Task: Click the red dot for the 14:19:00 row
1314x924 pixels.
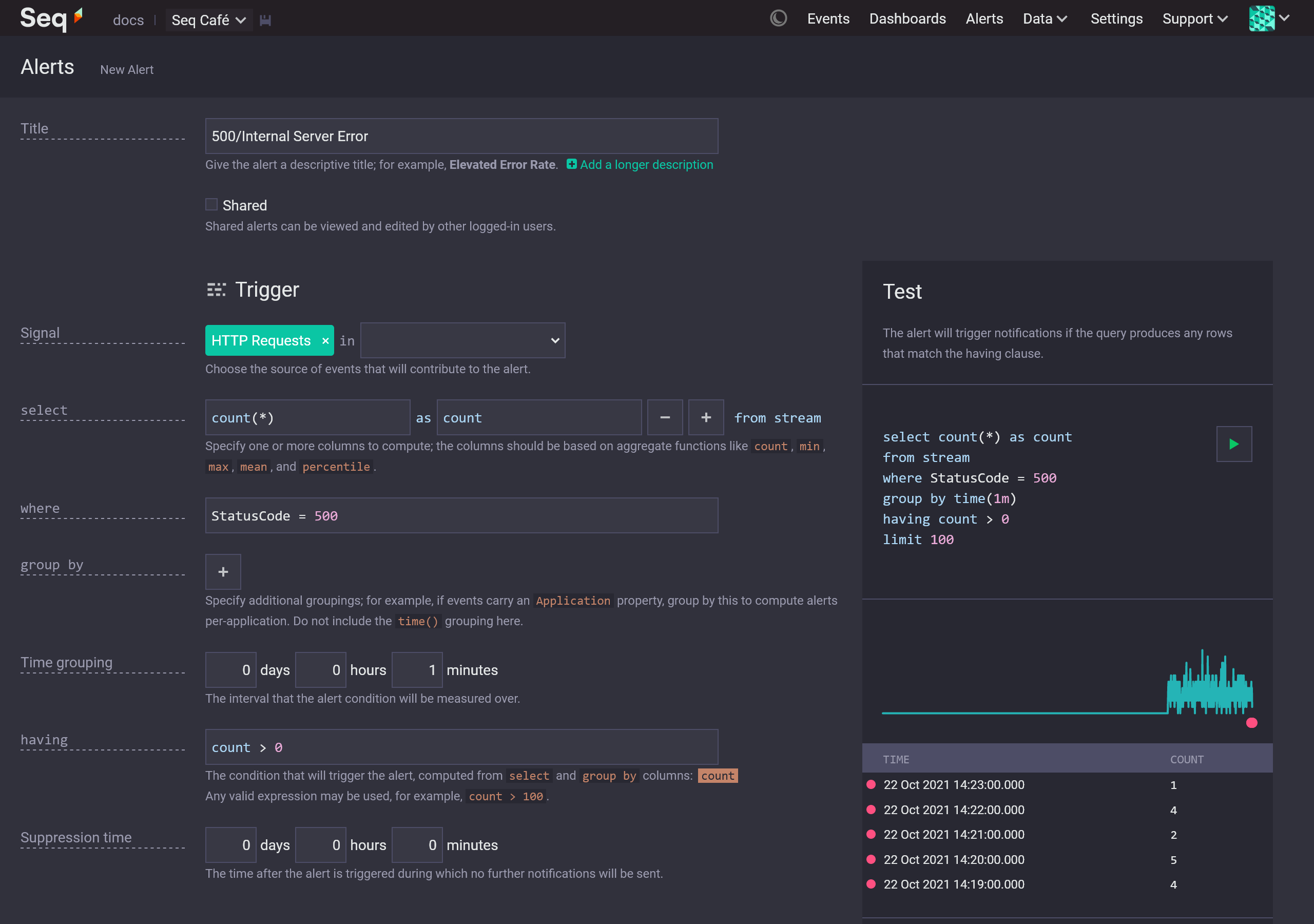Action: click(871, 884)
